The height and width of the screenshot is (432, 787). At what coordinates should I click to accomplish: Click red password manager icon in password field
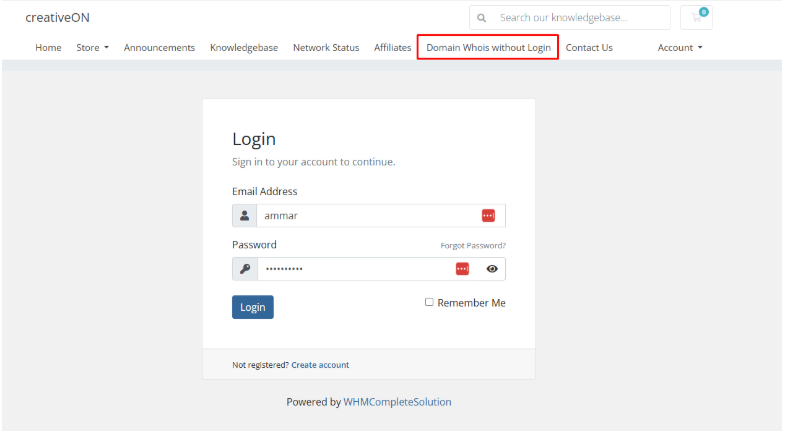462,269
